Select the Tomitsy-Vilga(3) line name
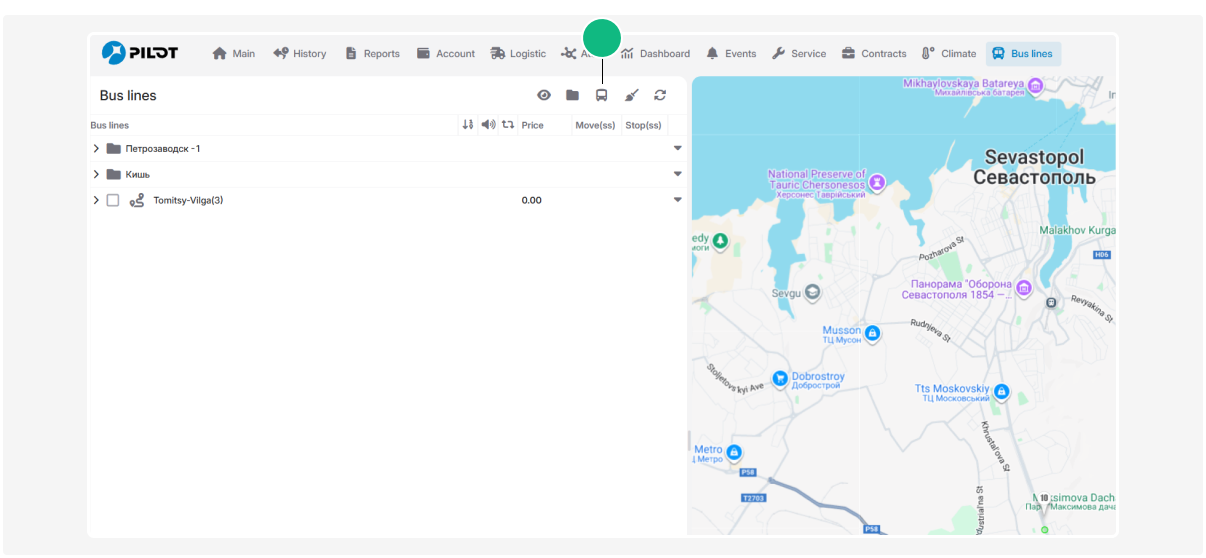Image resolution: width=1206 pixels, height=558 pixels. click(188, 200)
